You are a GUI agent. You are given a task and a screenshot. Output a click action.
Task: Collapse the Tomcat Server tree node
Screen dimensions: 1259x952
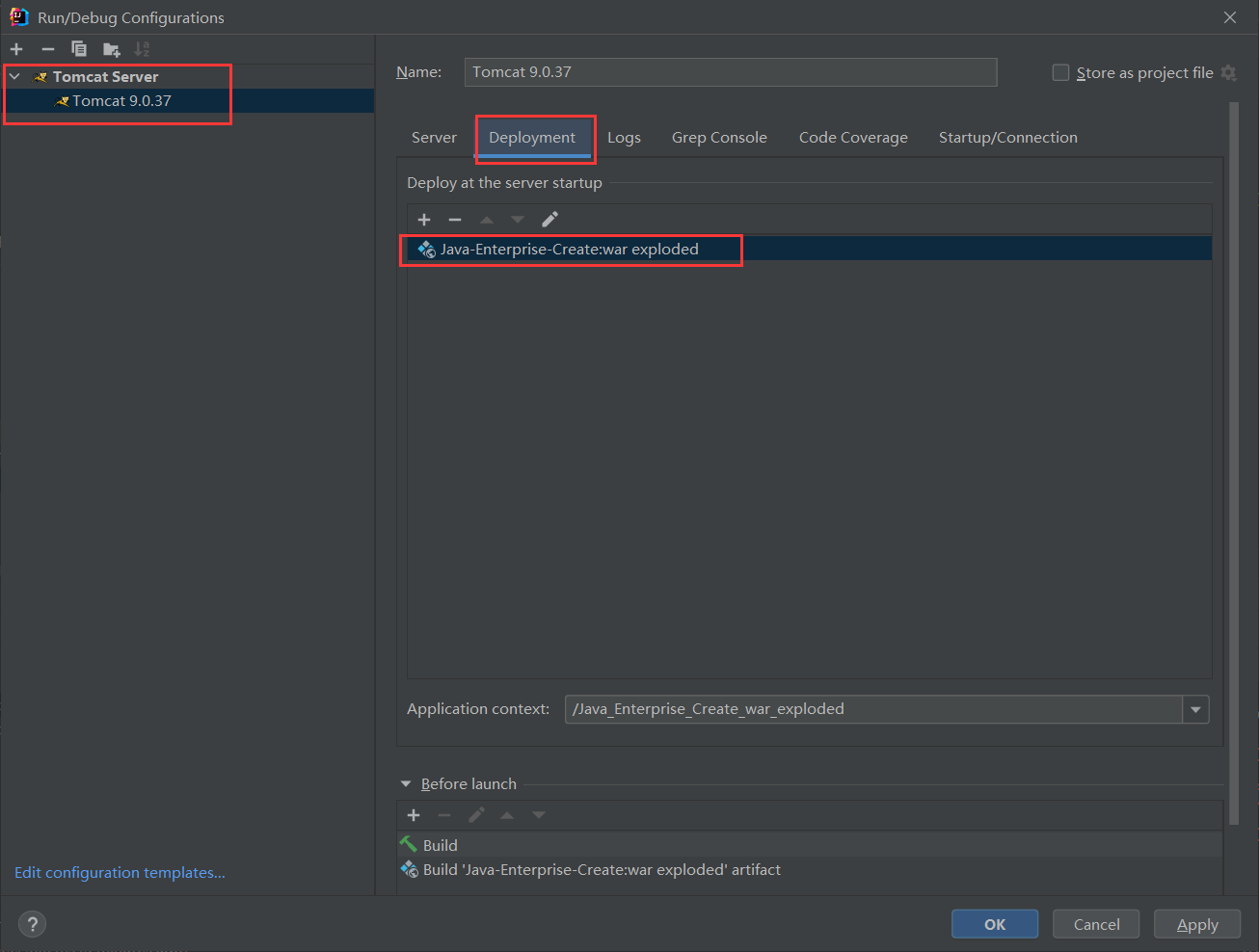(14, 76)
